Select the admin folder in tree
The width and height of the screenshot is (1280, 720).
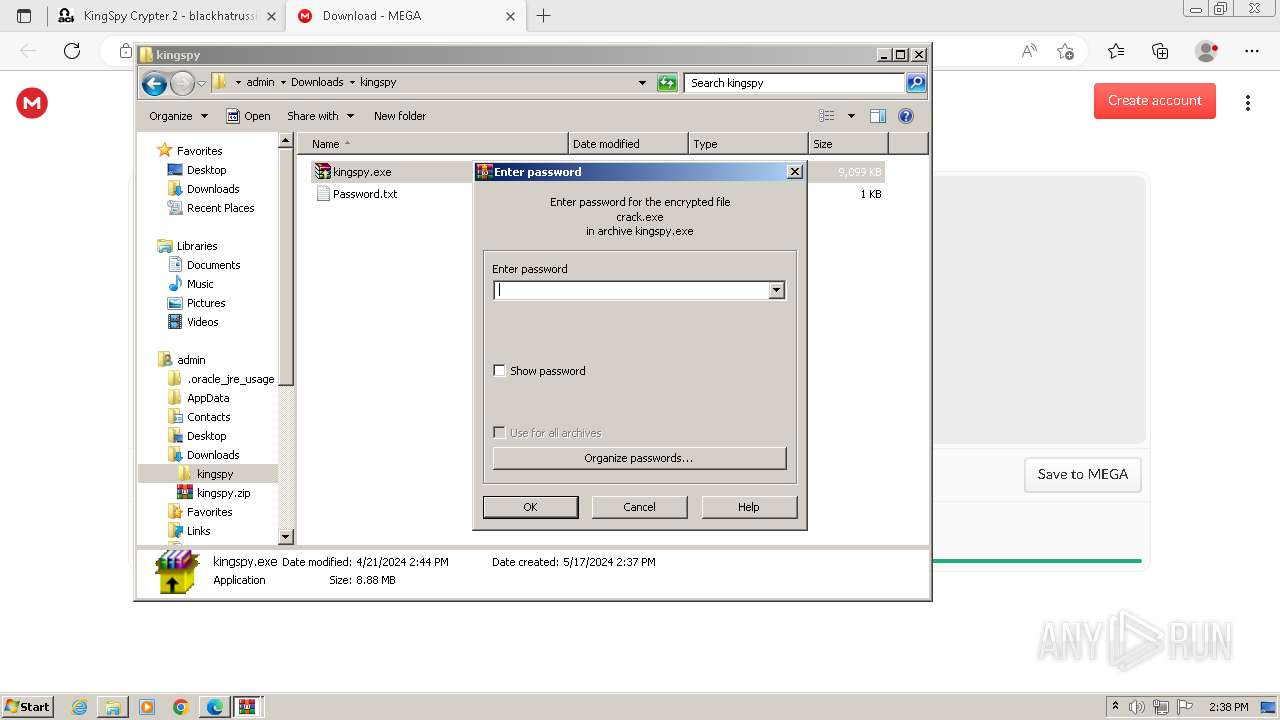[191, 360]
